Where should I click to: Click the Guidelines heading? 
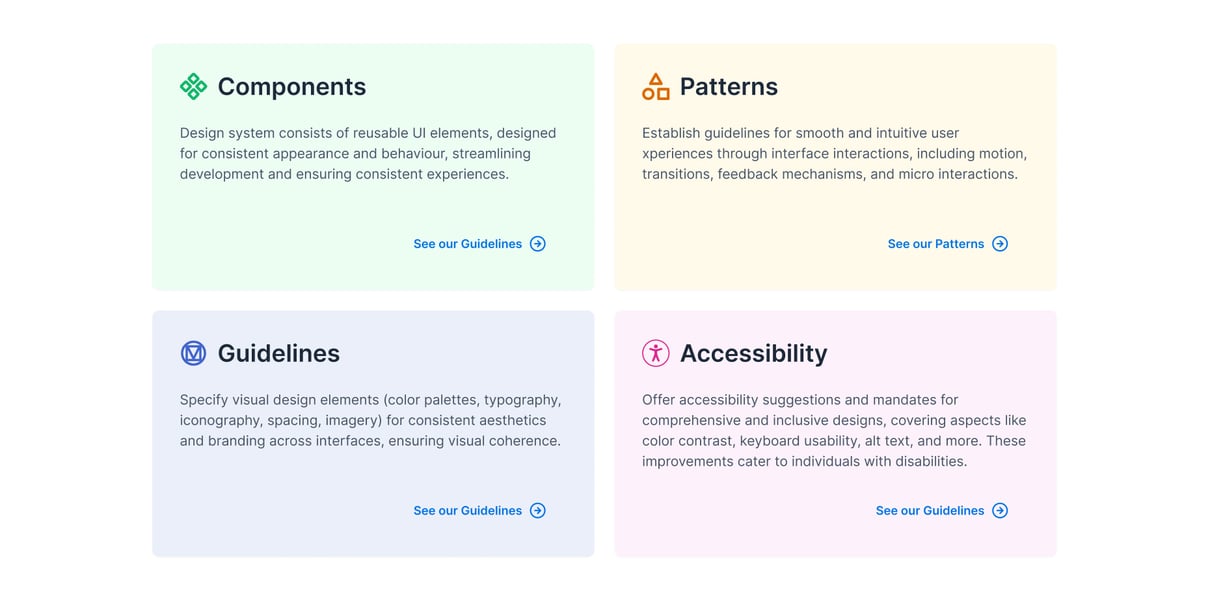tap(278, 353)
